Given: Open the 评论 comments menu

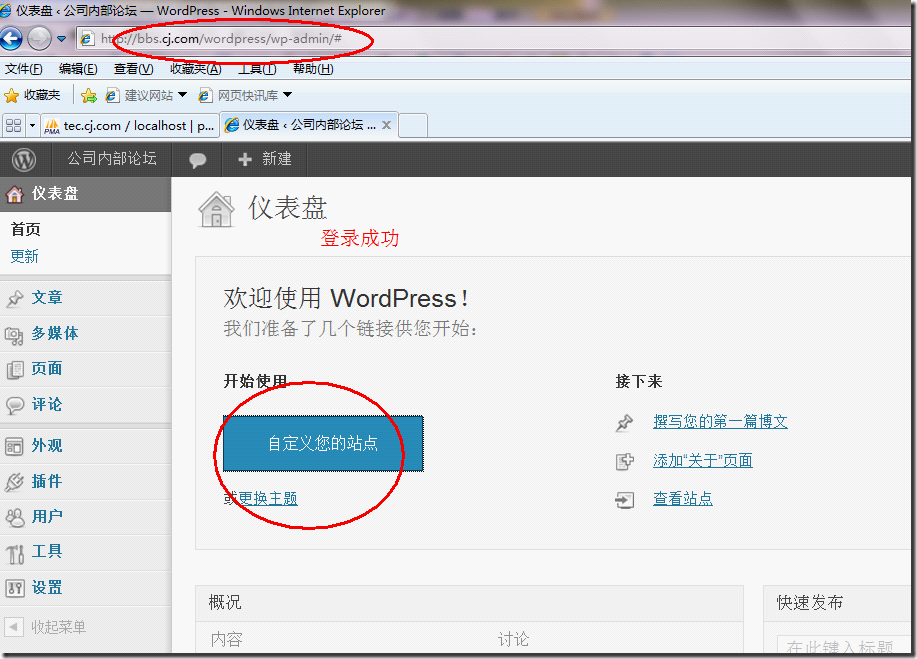Looking at the screenshot, I should 47,405.
